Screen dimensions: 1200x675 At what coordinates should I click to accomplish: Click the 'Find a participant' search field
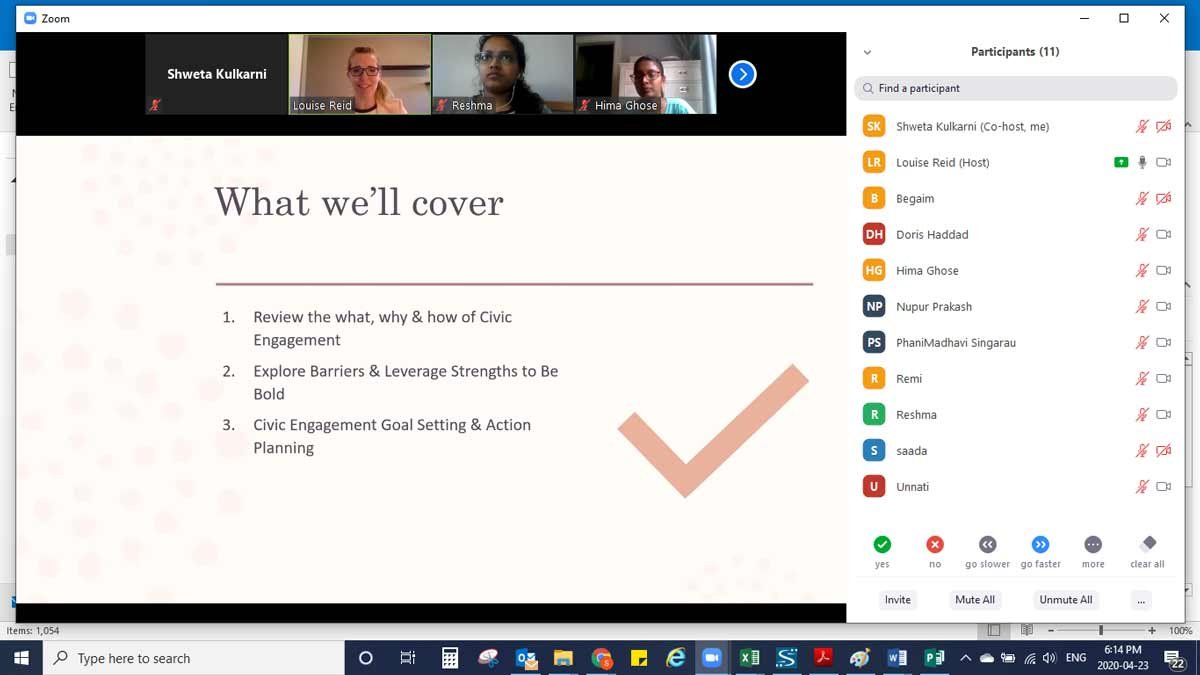coord(1015,88)
